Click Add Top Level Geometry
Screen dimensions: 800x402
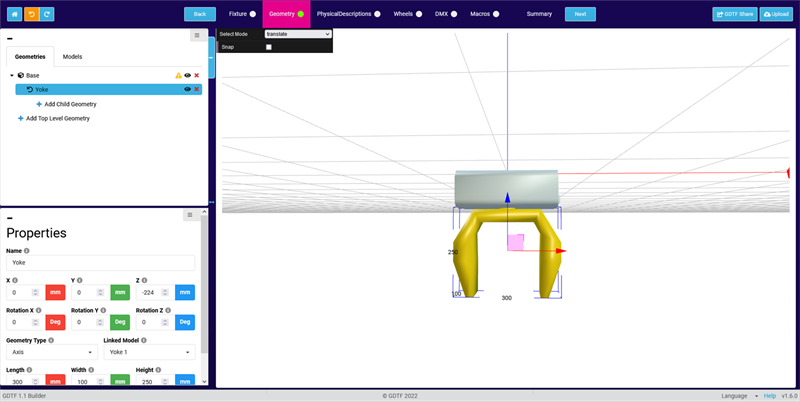[x=57, y=118]
